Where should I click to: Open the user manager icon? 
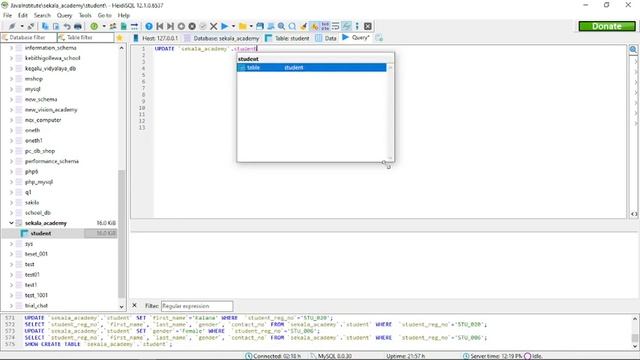pos(113,26)
